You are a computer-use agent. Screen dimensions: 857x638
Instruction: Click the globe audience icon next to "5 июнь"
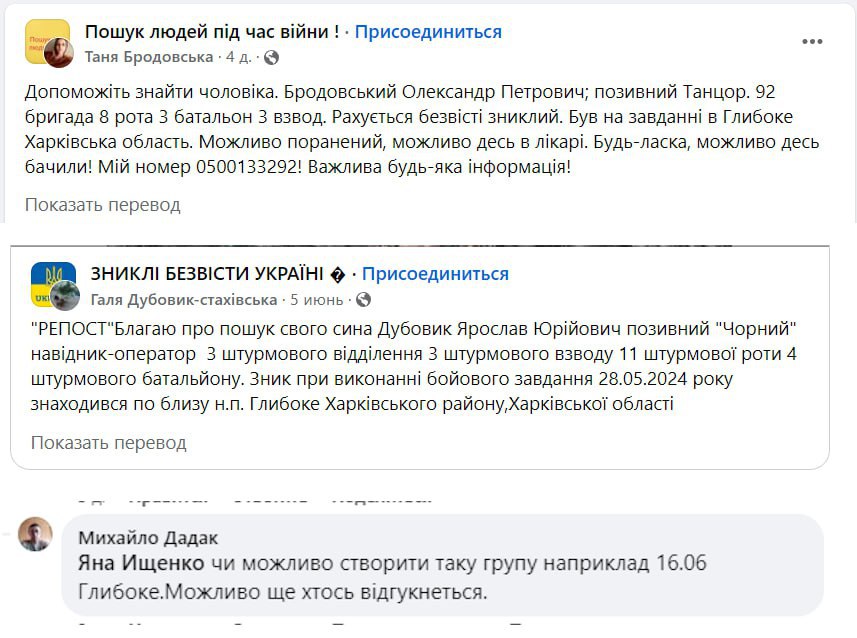[x=364, y=299]
